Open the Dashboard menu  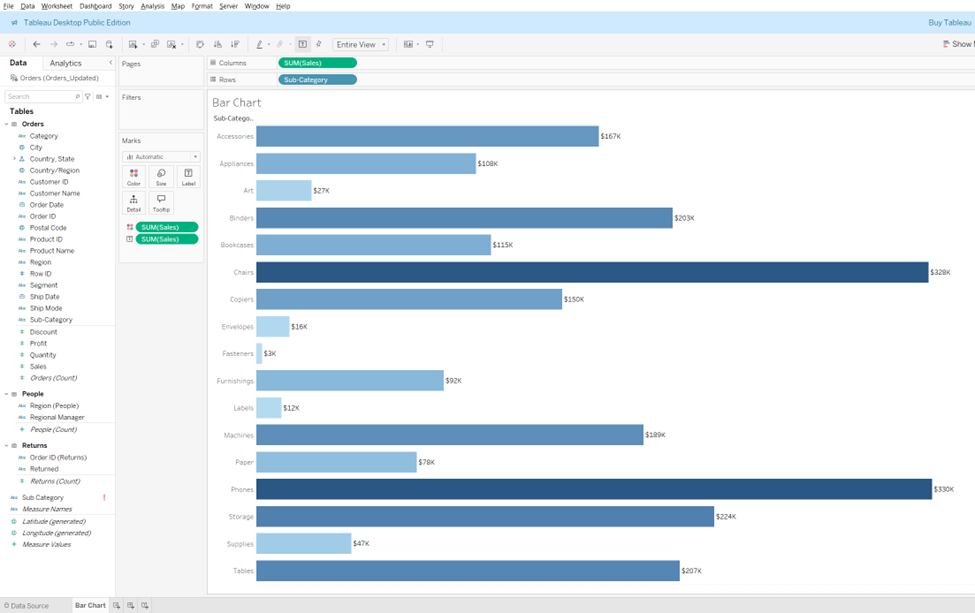click(95, 6)
